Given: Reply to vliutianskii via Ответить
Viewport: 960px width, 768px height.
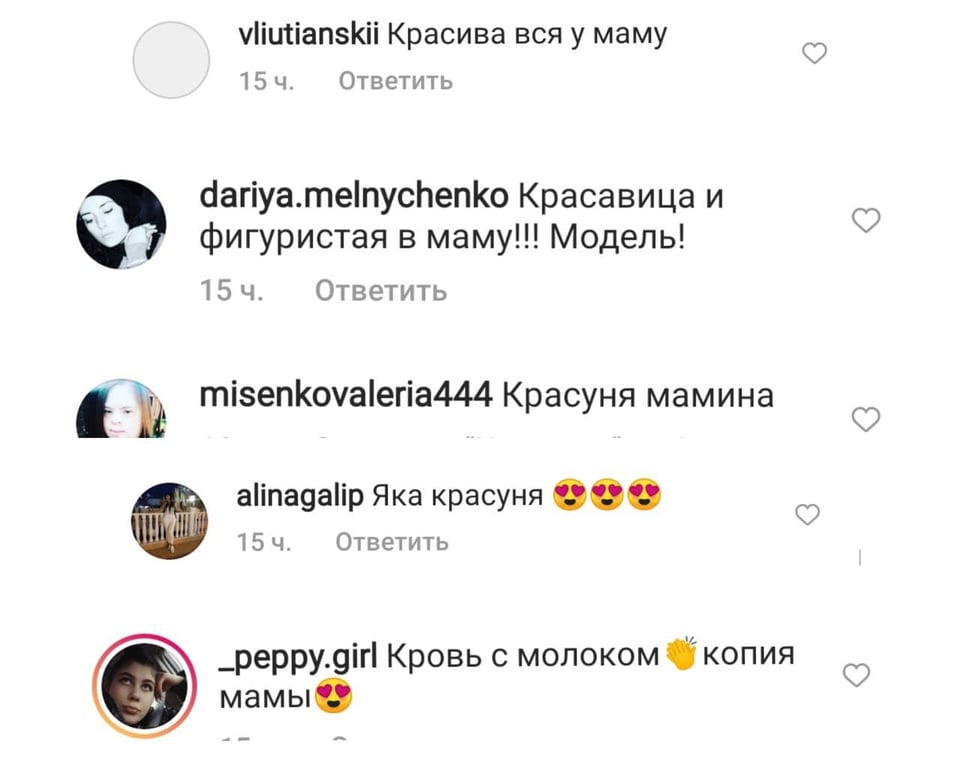Looking at the screenshot, I should pos(396,81).
